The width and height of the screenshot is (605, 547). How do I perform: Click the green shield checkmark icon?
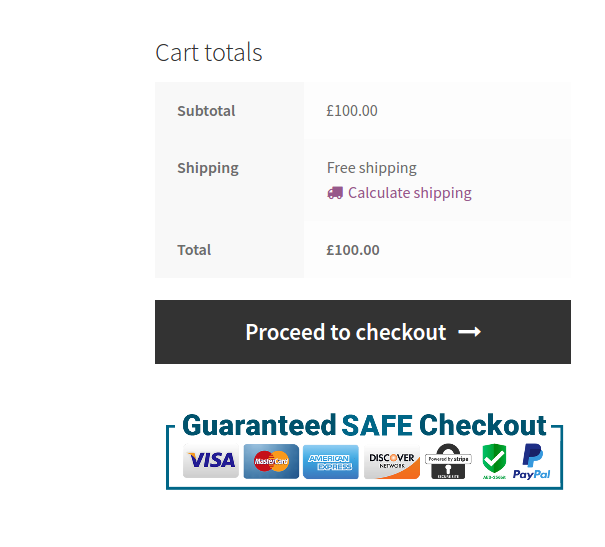pyautogui.click(x=494, y=460)
